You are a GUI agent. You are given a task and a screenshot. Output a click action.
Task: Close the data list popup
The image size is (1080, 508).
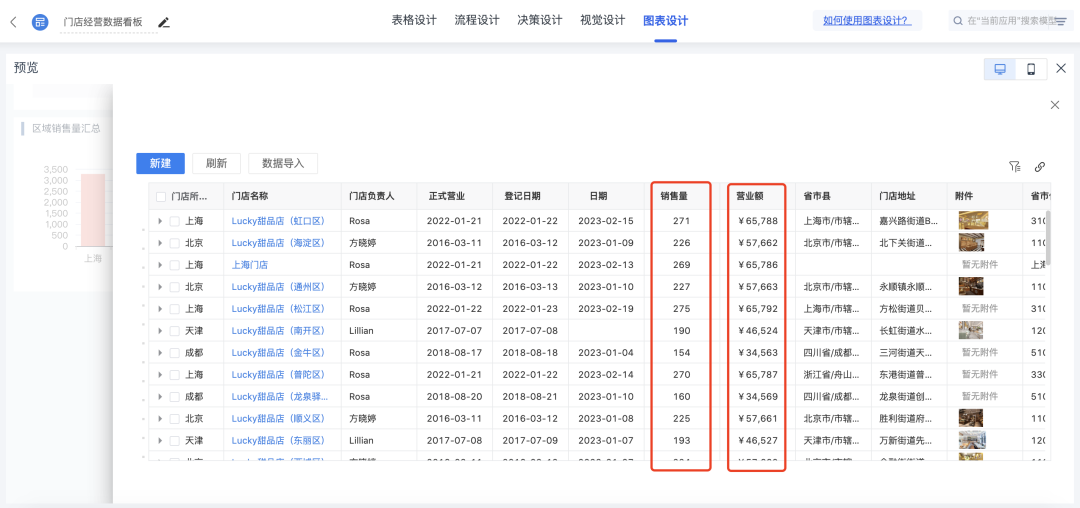click(x=1055, y=105)
